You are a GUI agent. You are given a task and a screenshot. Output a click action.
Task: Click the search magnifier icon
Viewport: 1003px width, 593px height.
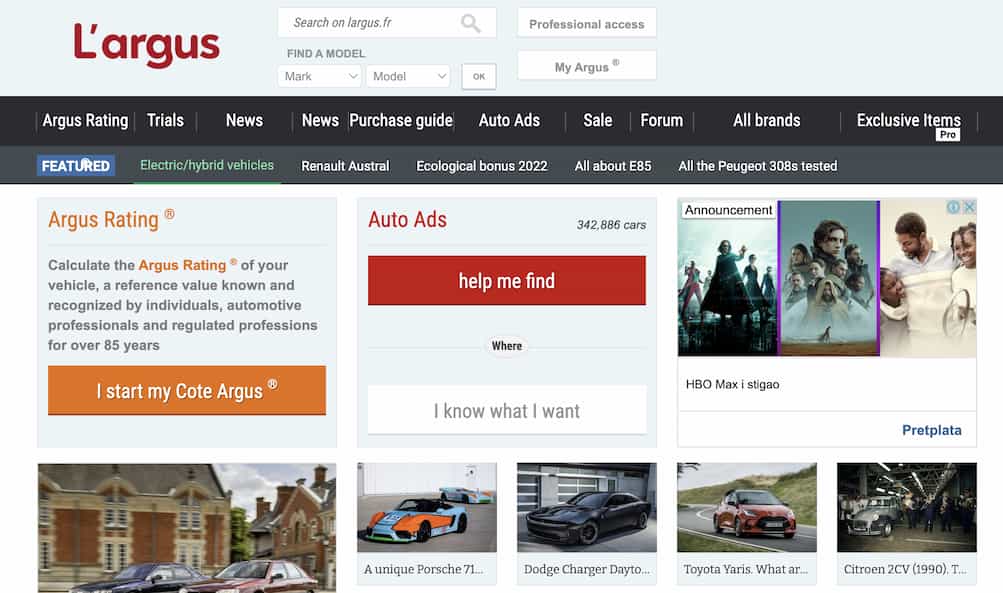(470, 23)
